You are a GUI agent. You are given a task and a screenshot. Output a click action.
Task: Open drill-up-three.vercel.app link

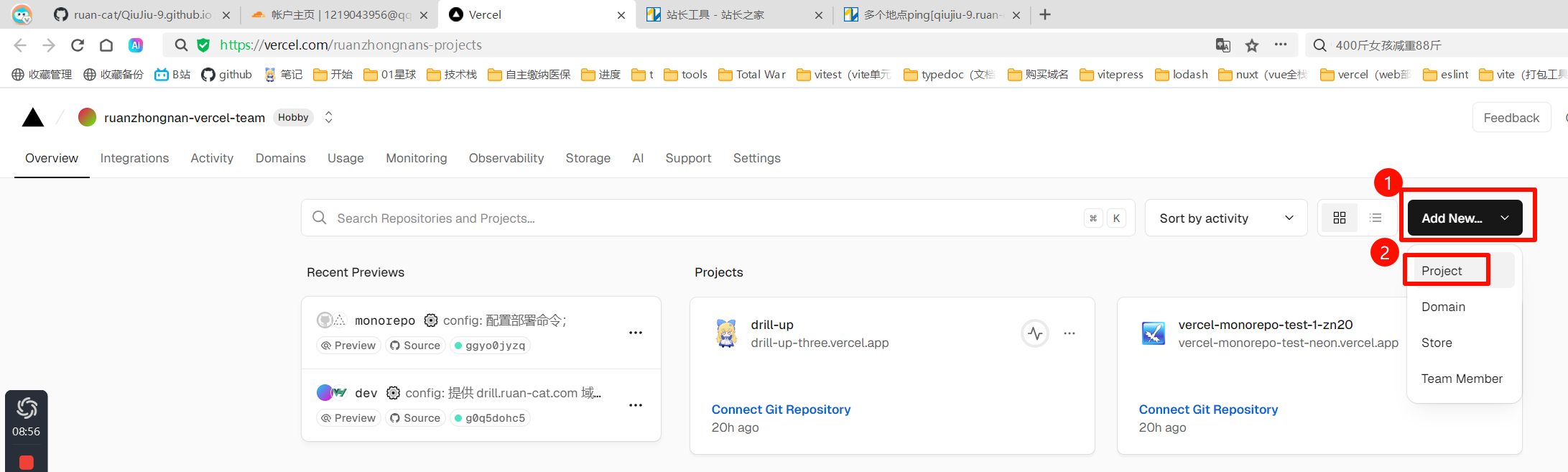pos(820,343)
